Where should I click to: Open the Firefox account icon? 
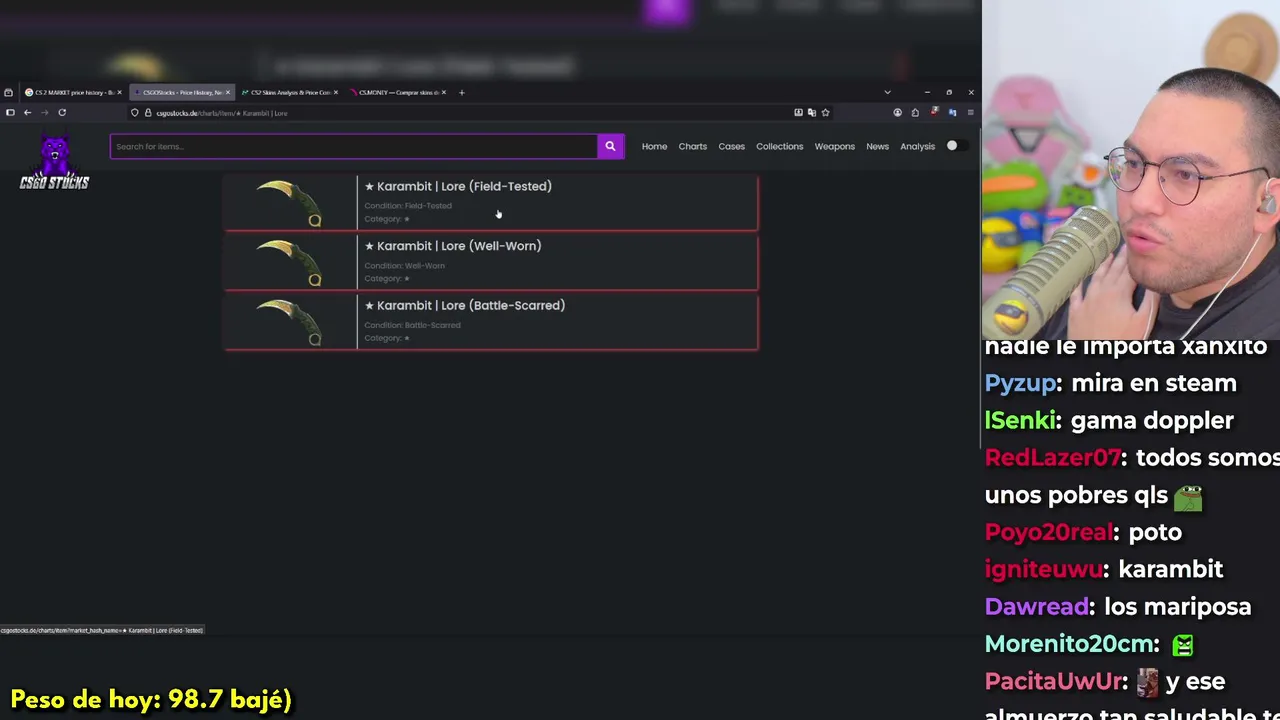point(897,113)
